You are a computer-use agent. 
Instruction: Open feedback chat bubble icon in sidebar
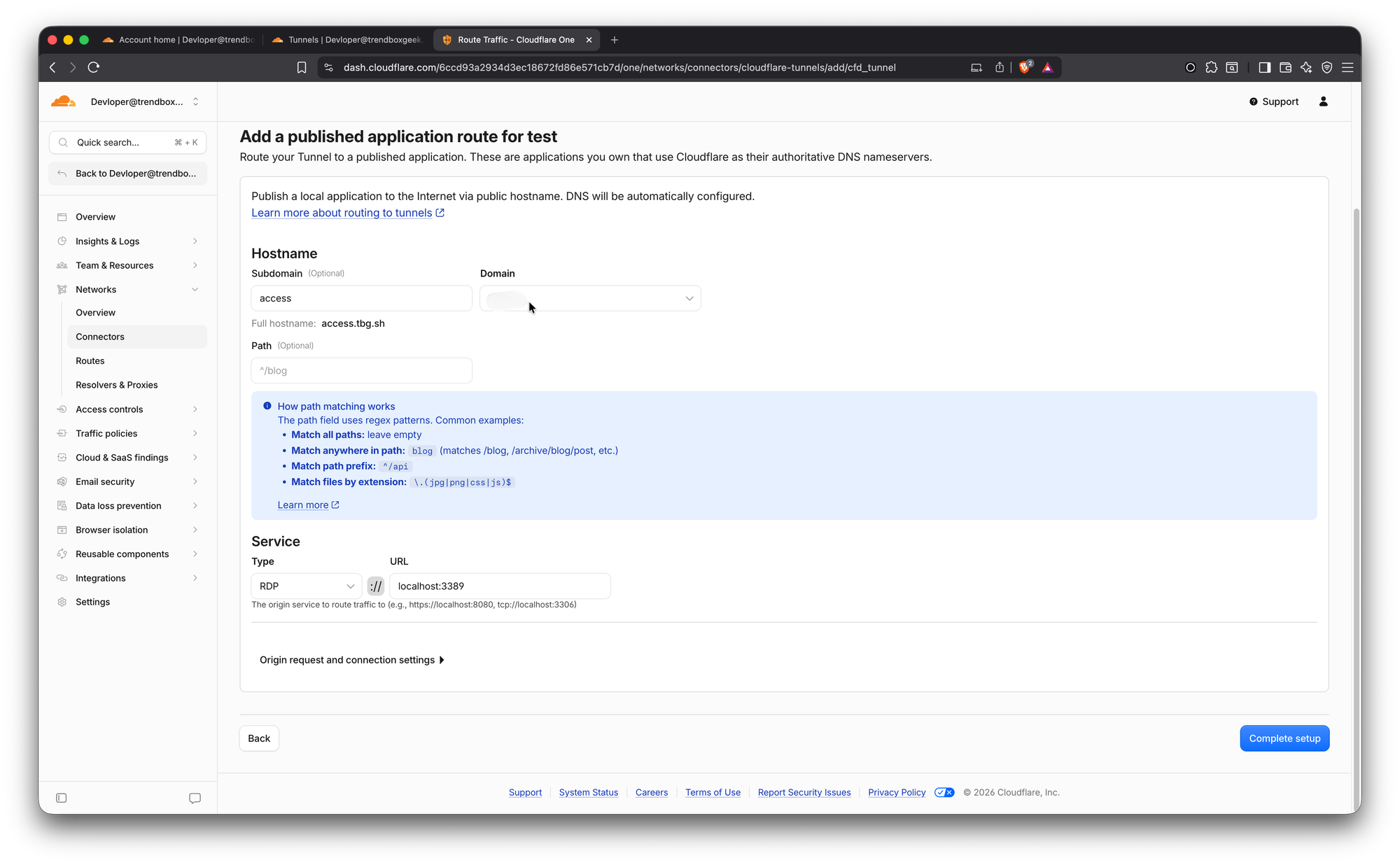(195, 798)
